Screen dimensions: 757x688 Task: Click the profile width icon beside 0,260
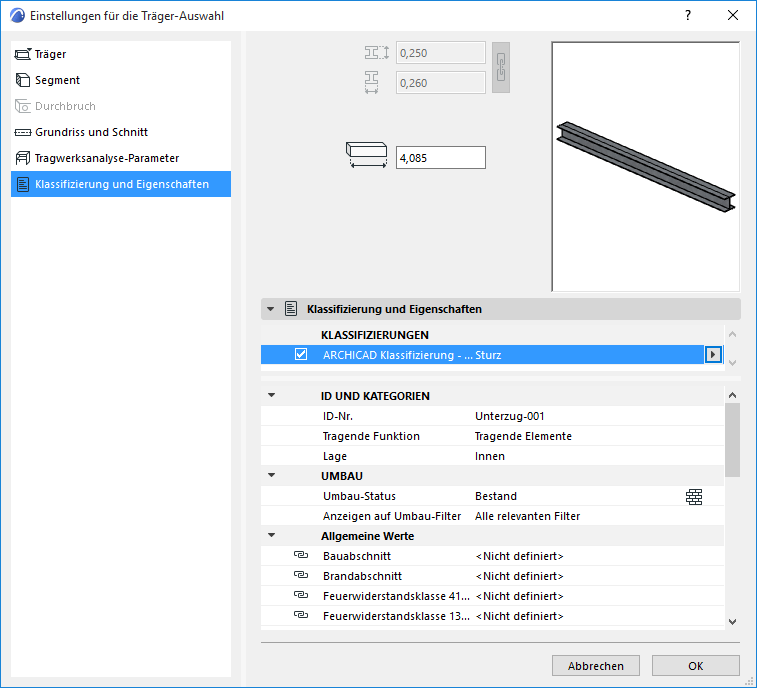(371, 83)
